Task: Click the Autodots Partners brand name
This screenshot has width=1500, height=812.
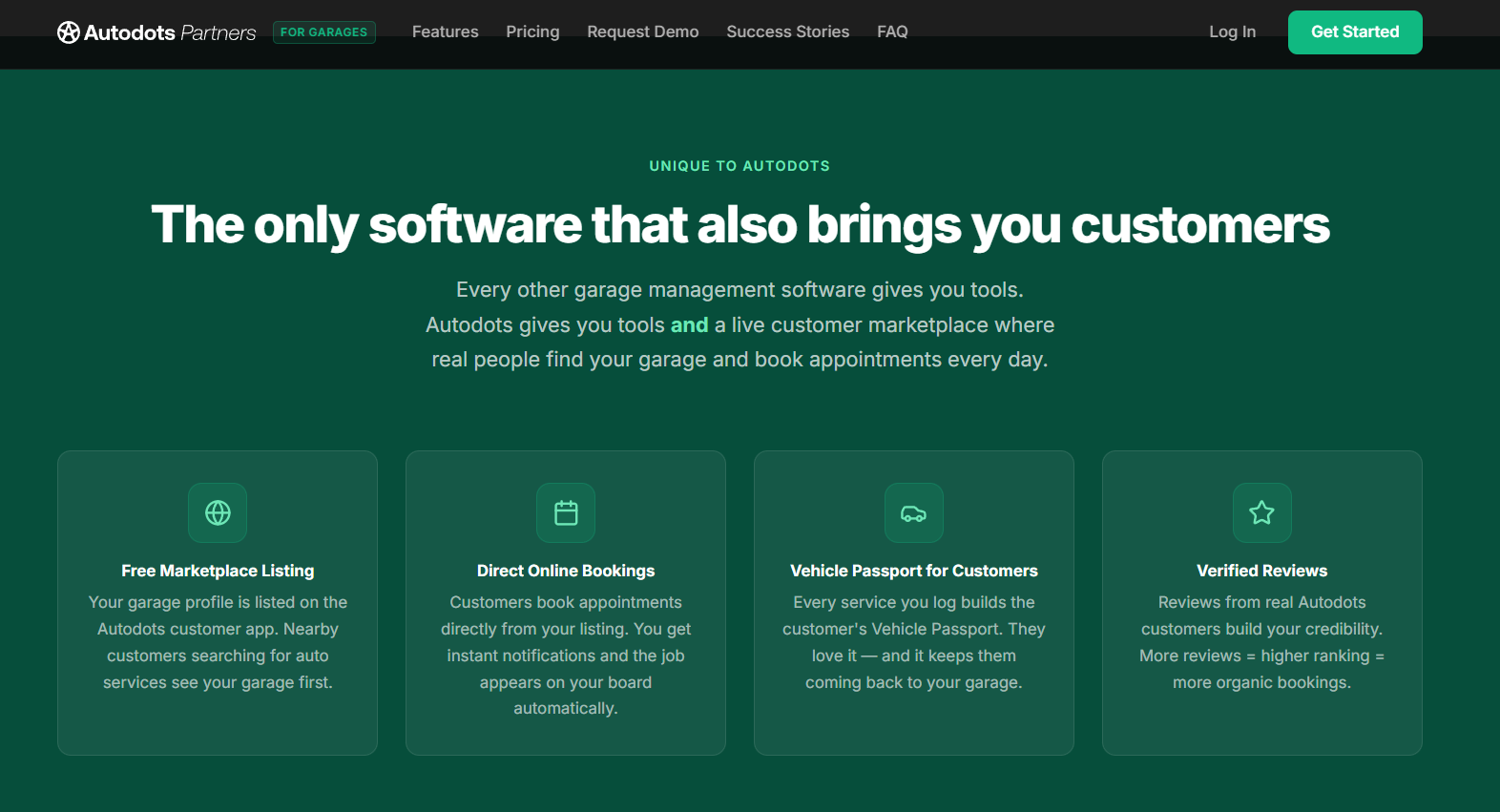Action: tap(170, 32)
